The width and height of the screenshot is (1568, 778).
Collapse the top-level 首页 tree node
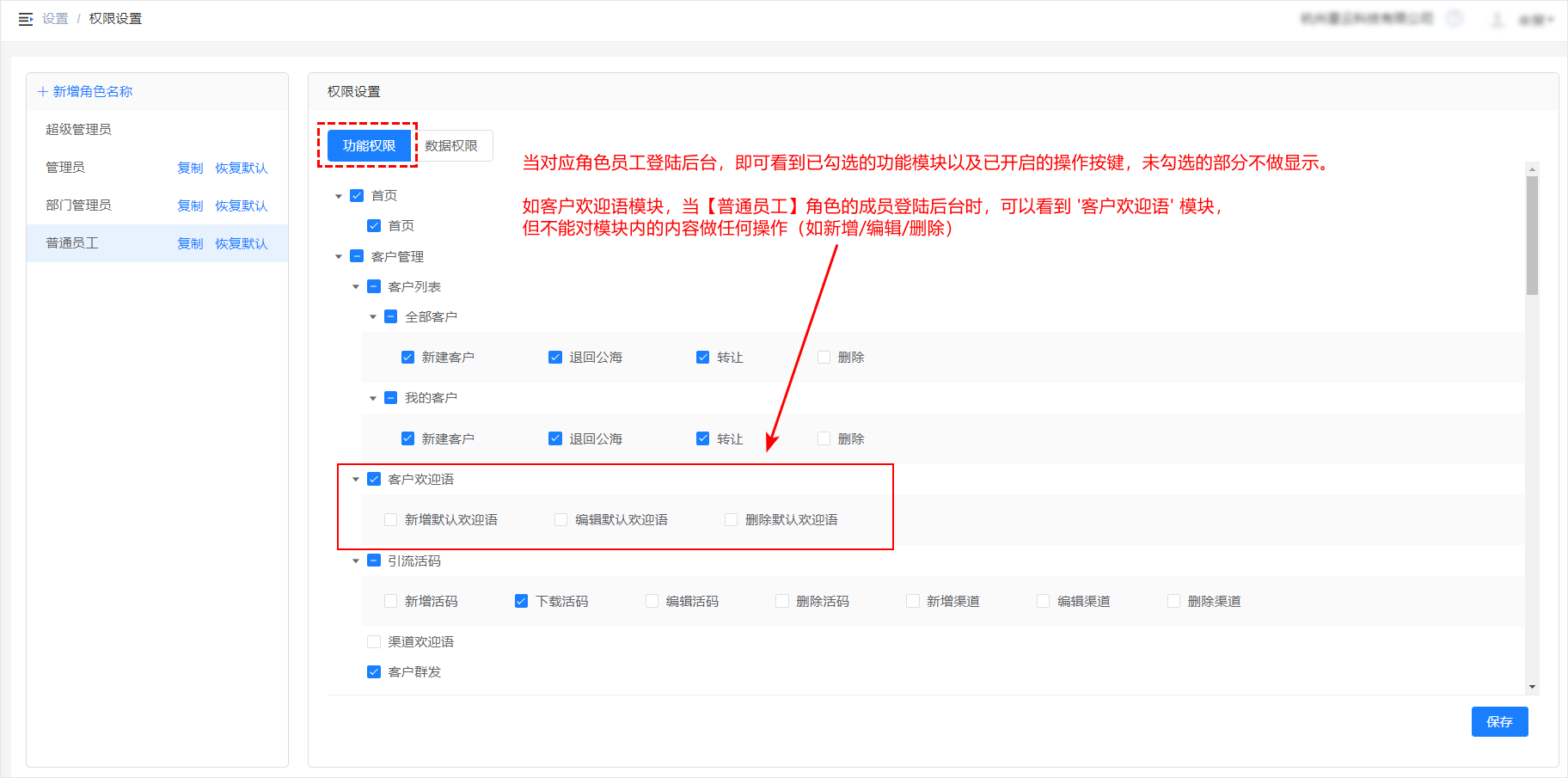pos(339,196)
